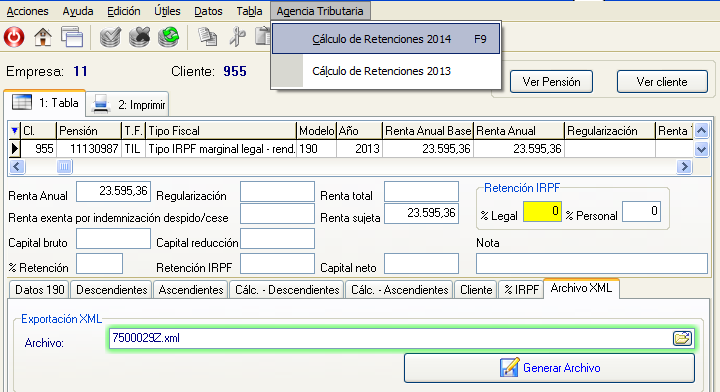Click the red power exit icon
This screenshot has width=720, height=392.
click(x=14, y=37)
